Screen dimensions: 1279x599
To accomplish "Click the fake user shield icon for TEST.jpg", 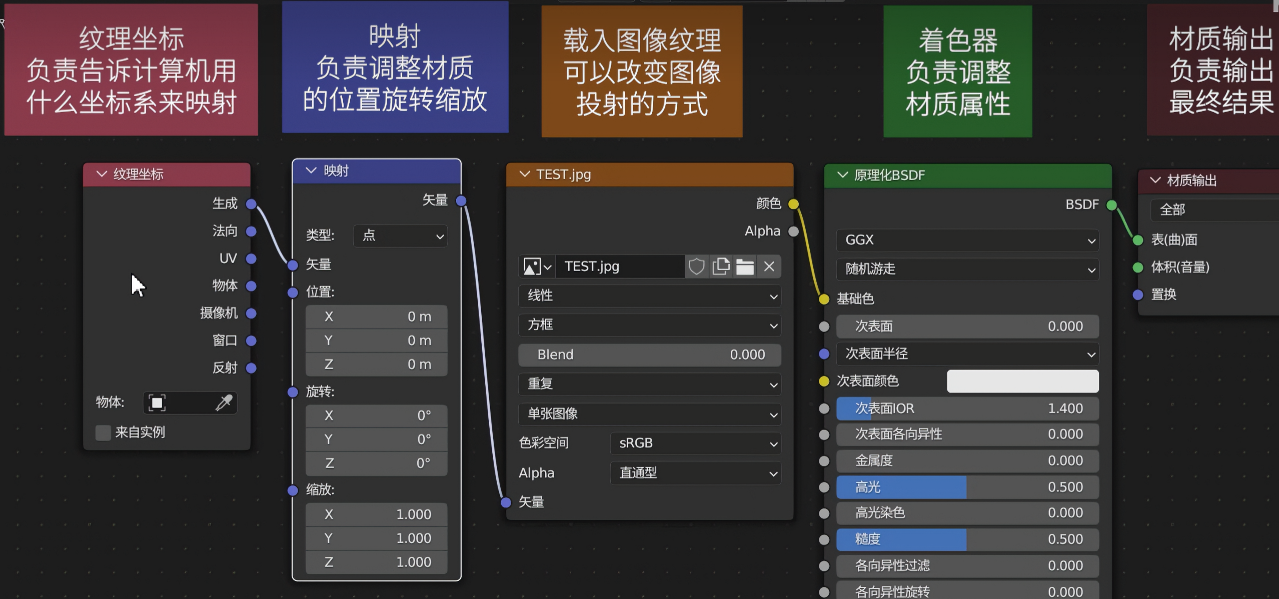I will 697,267.
